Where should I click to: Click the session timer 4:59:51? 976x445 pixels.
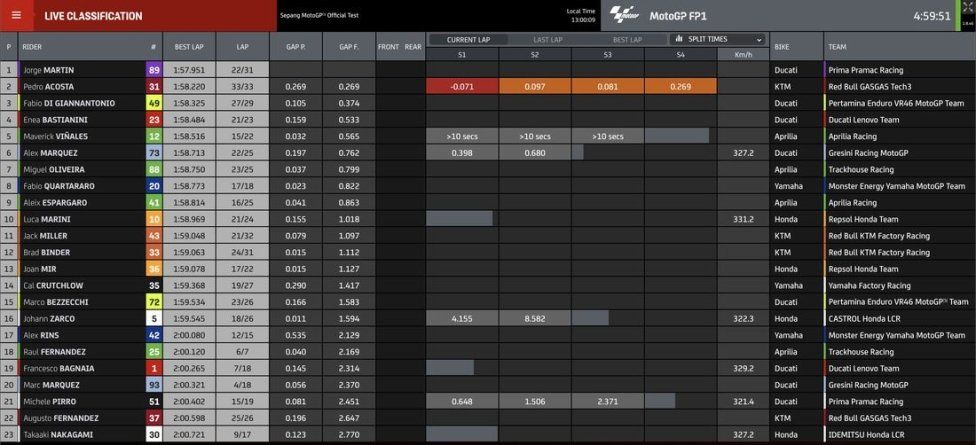click(932, 16)
